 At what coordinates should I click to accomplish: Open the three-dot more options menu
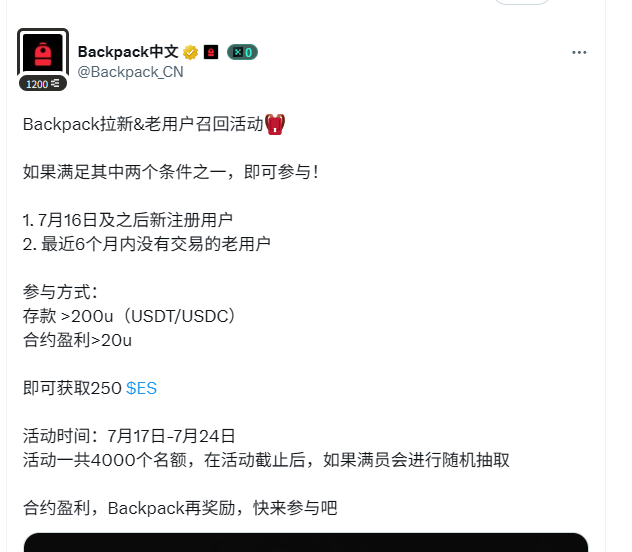pos(579,52)
